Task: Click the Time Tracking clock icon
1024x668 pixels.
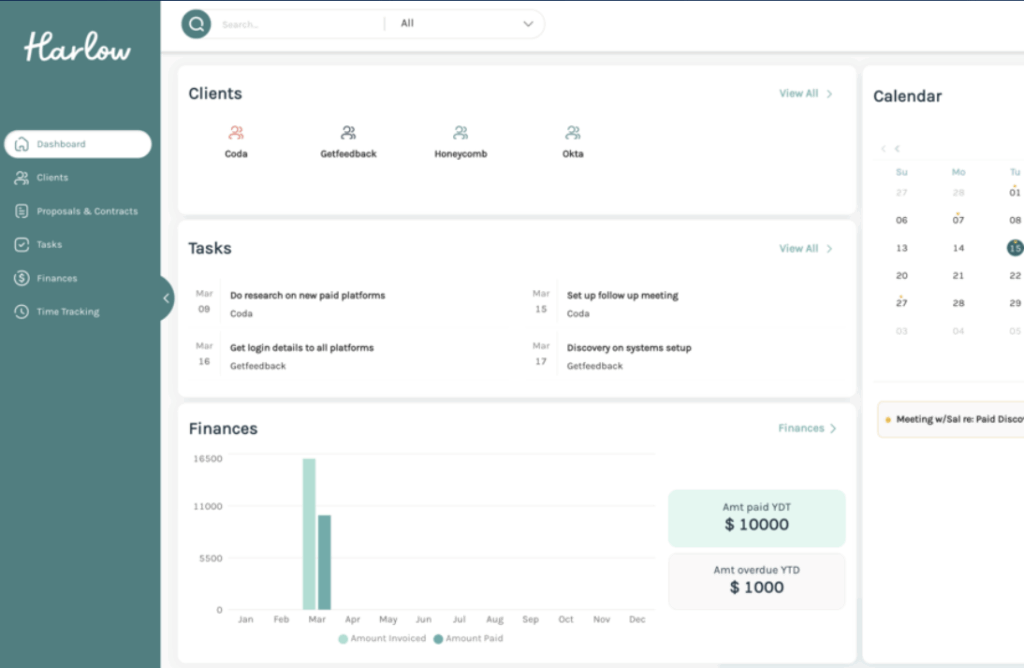Action: click(x=22, y=311)
